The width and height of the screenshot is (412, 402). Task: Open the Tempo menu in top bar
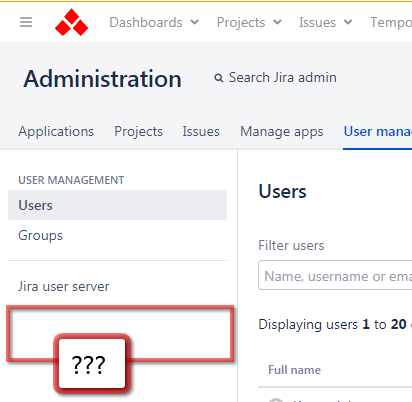[391, 22]
